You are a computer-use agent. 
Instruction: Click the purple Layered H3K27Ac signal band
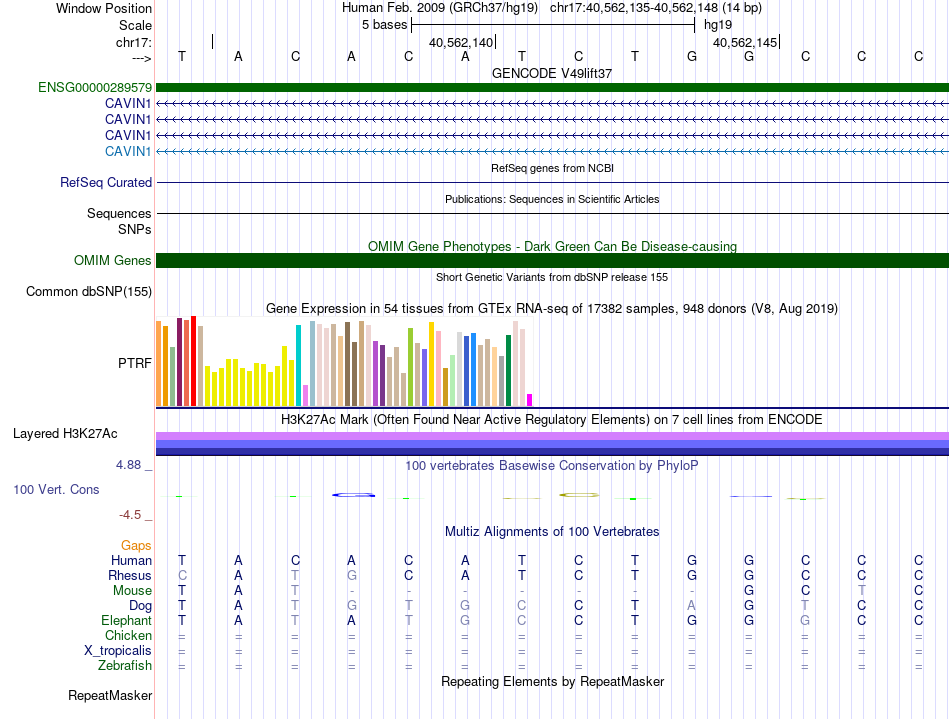coord(552,436)
